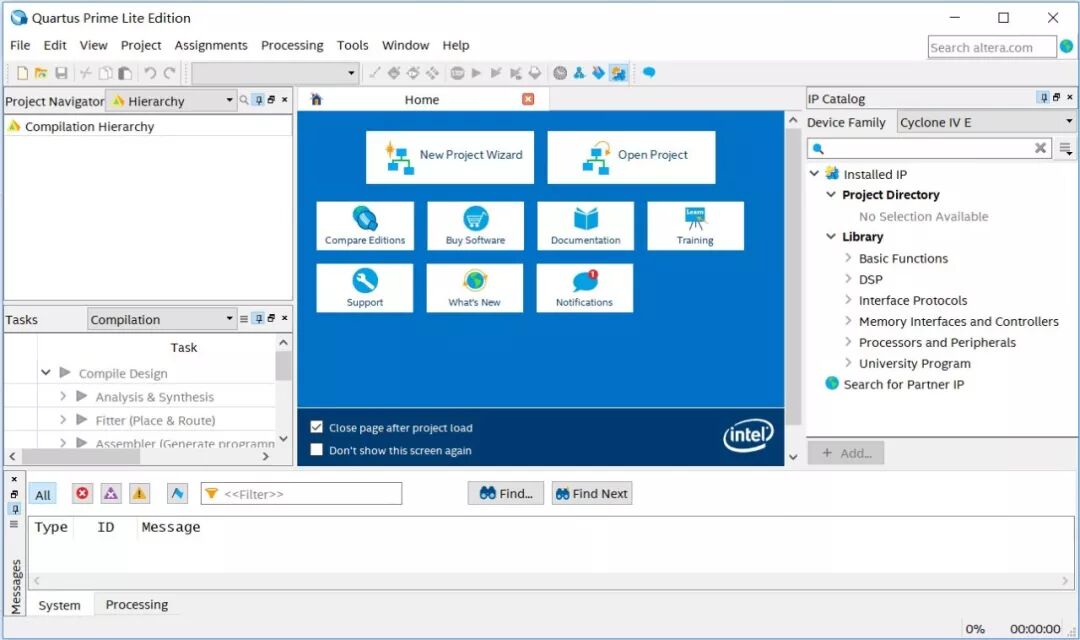Click the Project Navigator search magnifier icon
The image size is (1080, 640).
(244, 100)
